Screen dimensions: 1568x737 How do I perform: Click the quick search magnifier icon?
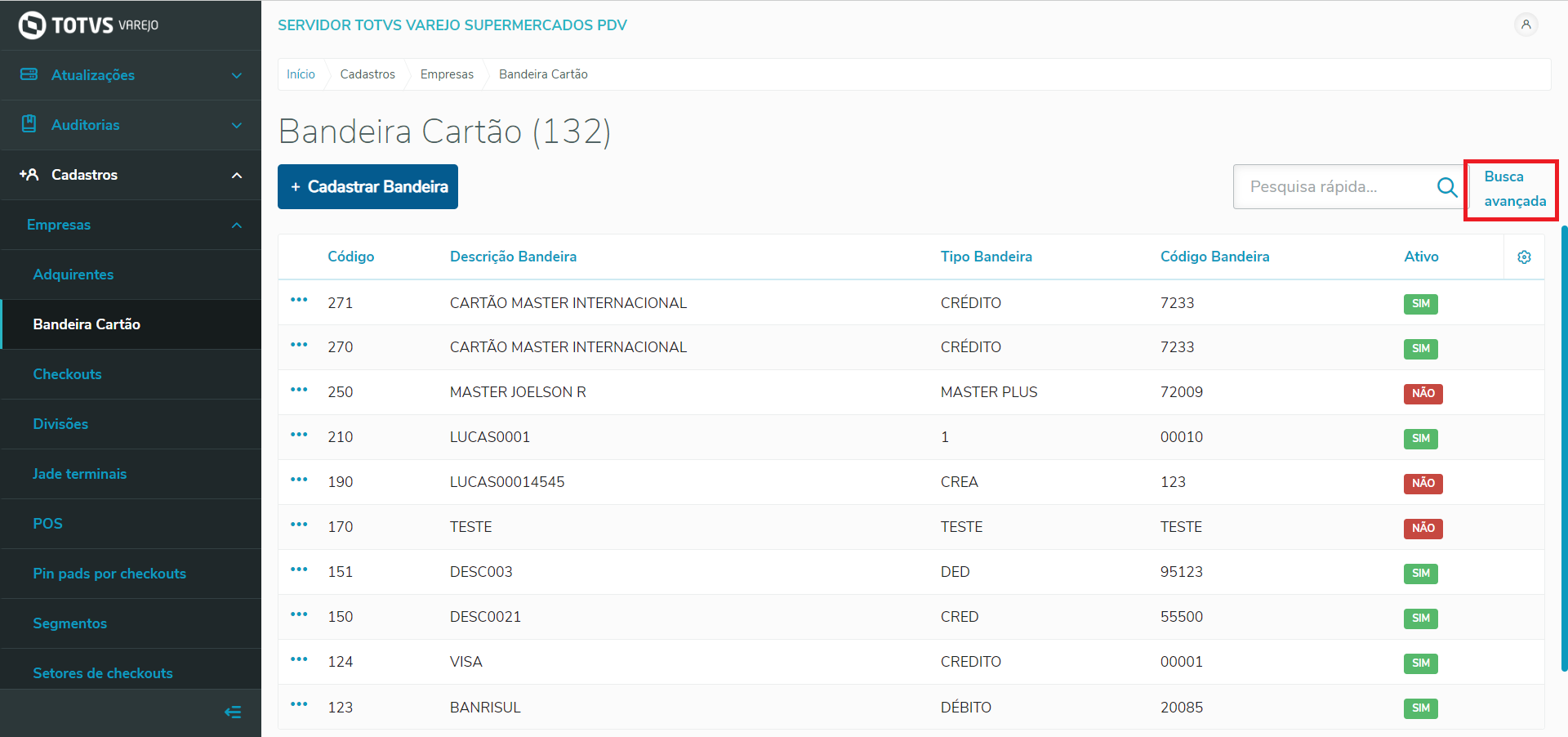coord(1447,187)
